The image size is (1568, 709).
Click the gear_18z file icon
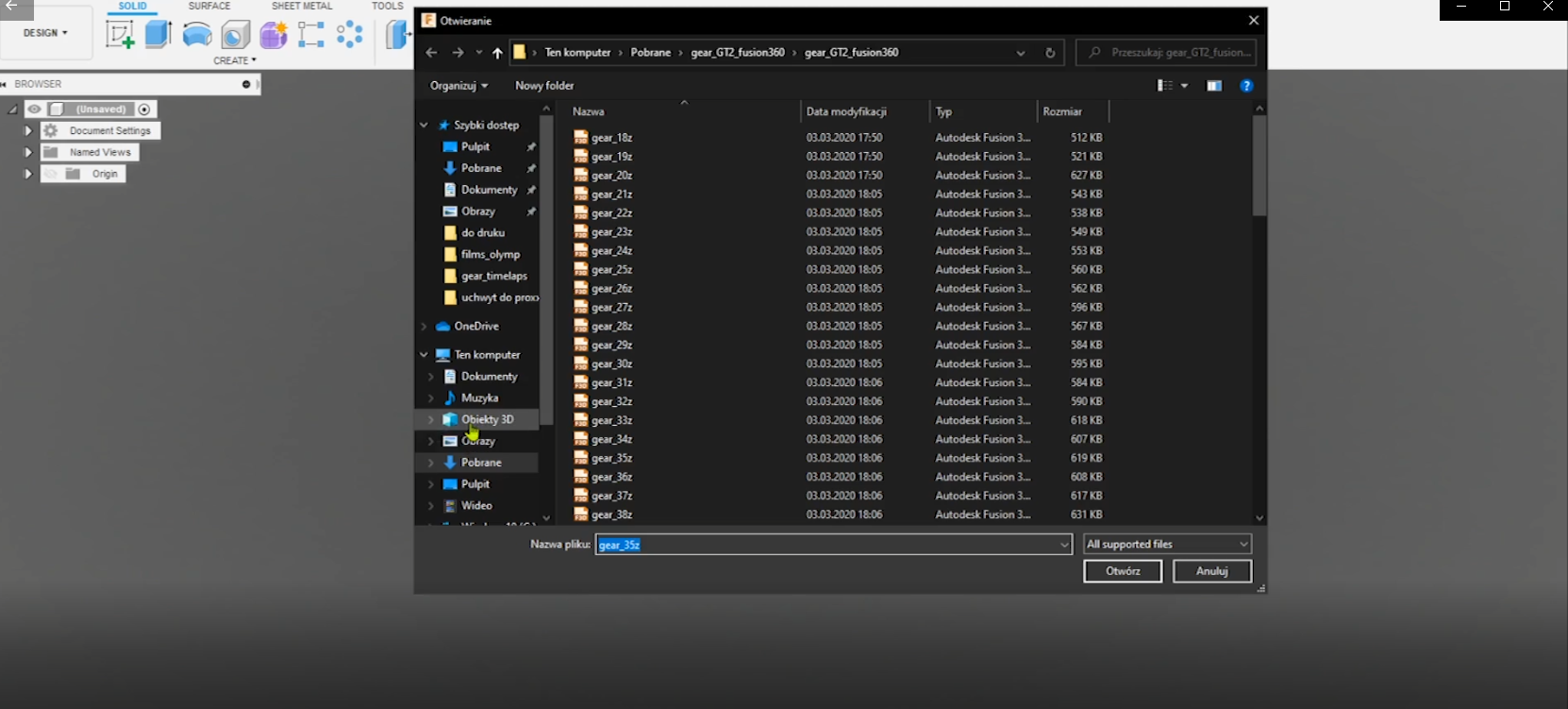581,137
